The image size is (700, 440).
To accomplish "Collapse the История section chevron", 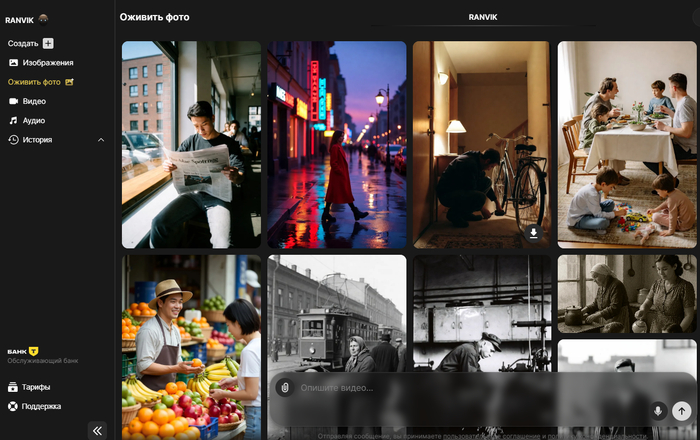I will [x=101, y=140].
